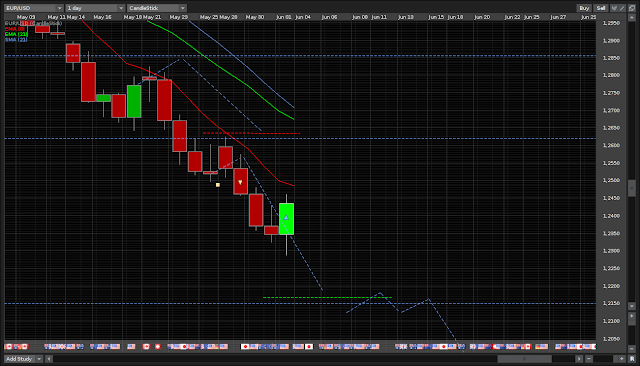Image resolution: width=640 pixels, height=366 pixels.
Task: Click the Buy button
Action: (584, 8)
